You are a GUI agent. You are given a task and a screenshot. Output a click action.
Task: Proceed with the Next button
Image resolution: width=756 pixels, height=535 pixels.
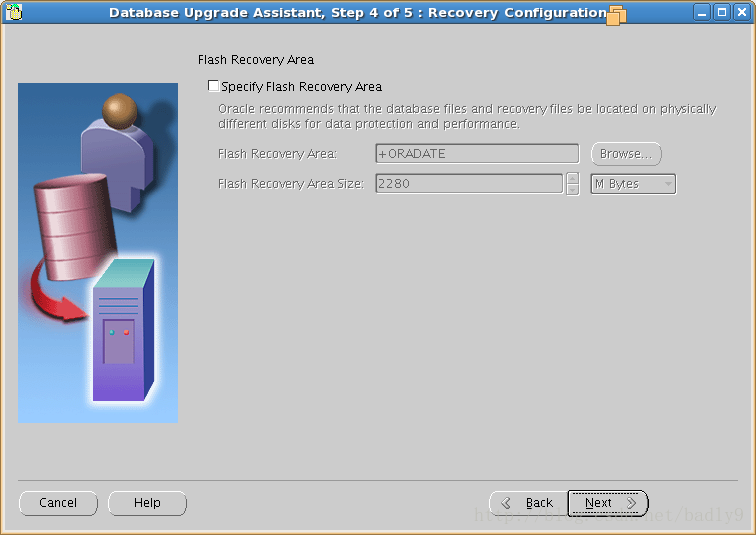click(608, 503)
